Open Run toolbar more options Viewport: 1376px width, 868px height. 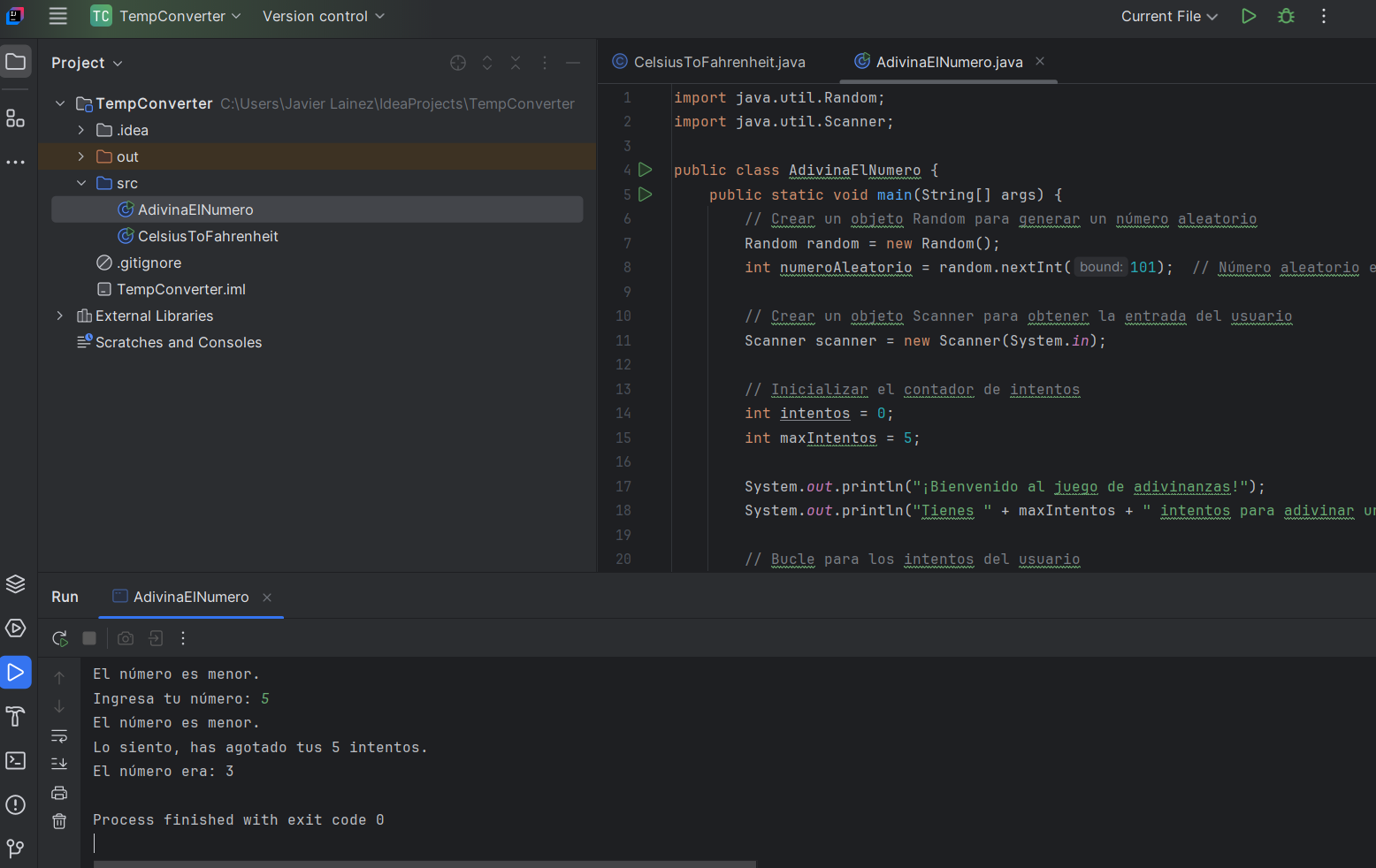pos(183,638)
